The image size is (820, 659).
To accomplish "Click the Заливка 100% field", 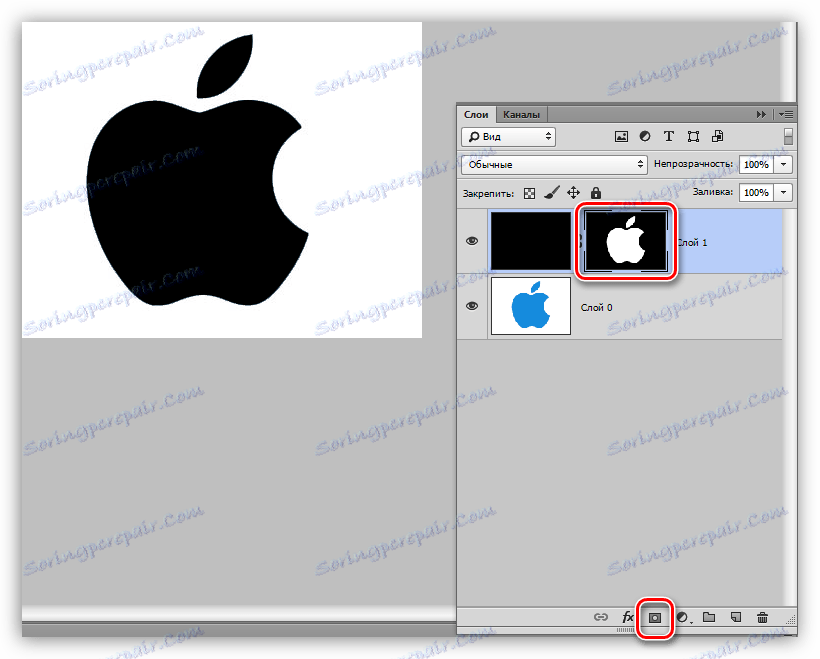I will point(756,192).
